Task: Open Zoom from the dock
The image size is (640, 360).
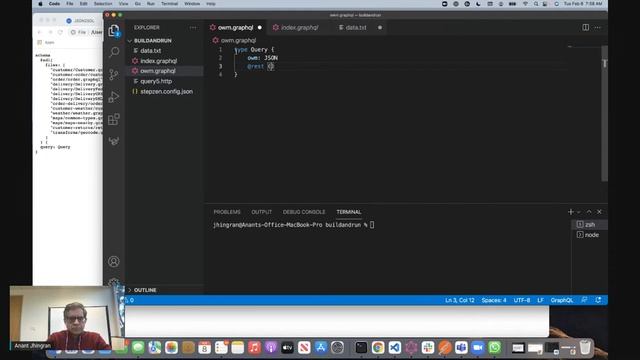Action: [478, 347]
